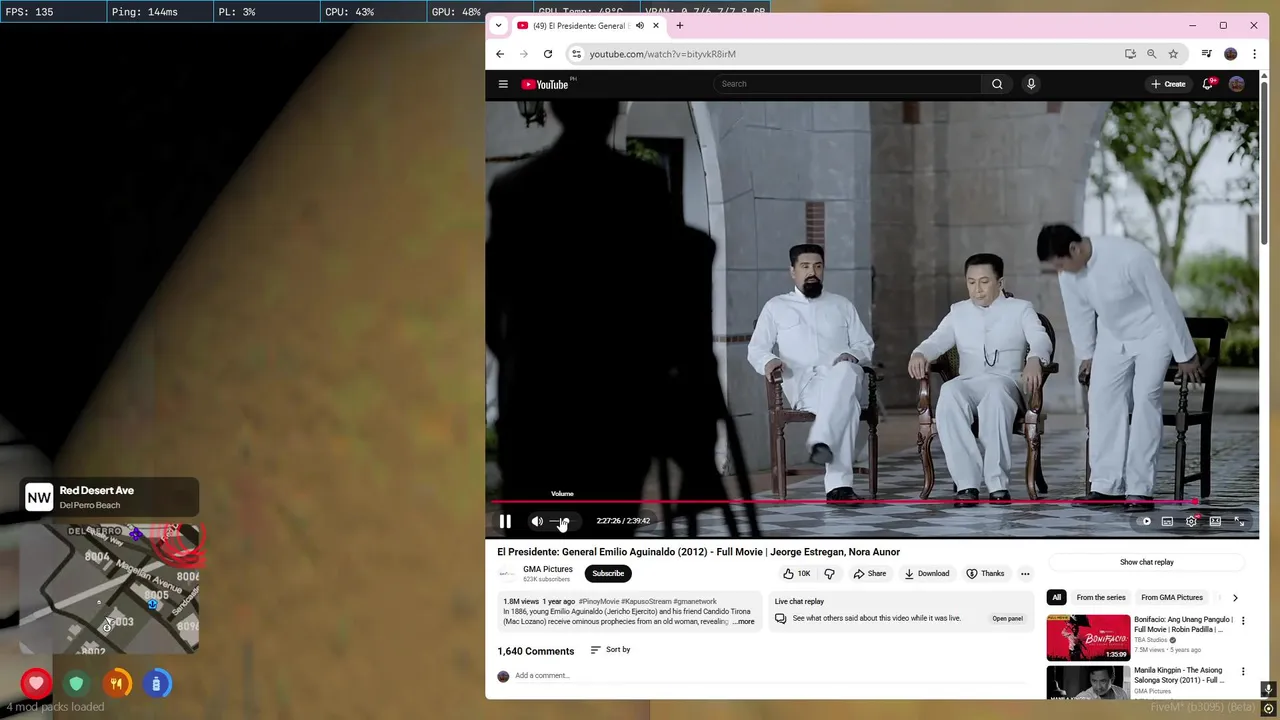
Task: View site information icon in address bar
Action: pyautogui.click(x=576, y=54)
